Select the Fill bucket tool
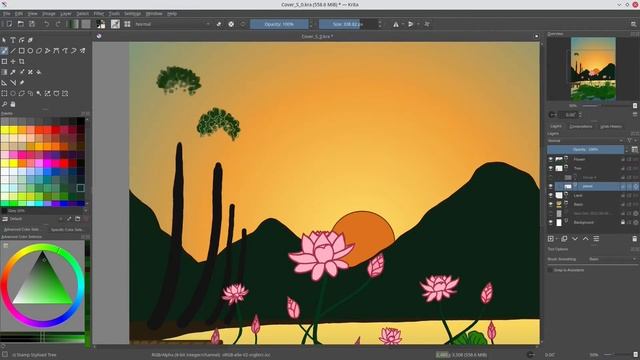Screen dimensions: 640x360 (x=39, y=72)
